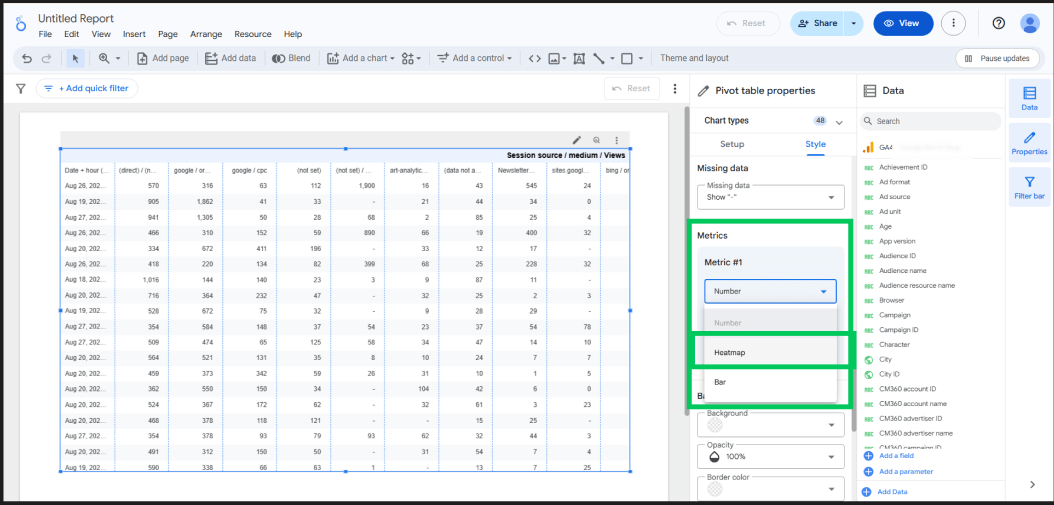Open the Filter bar side panel
Screen dimensions: 1054x505
(1029, 187)
